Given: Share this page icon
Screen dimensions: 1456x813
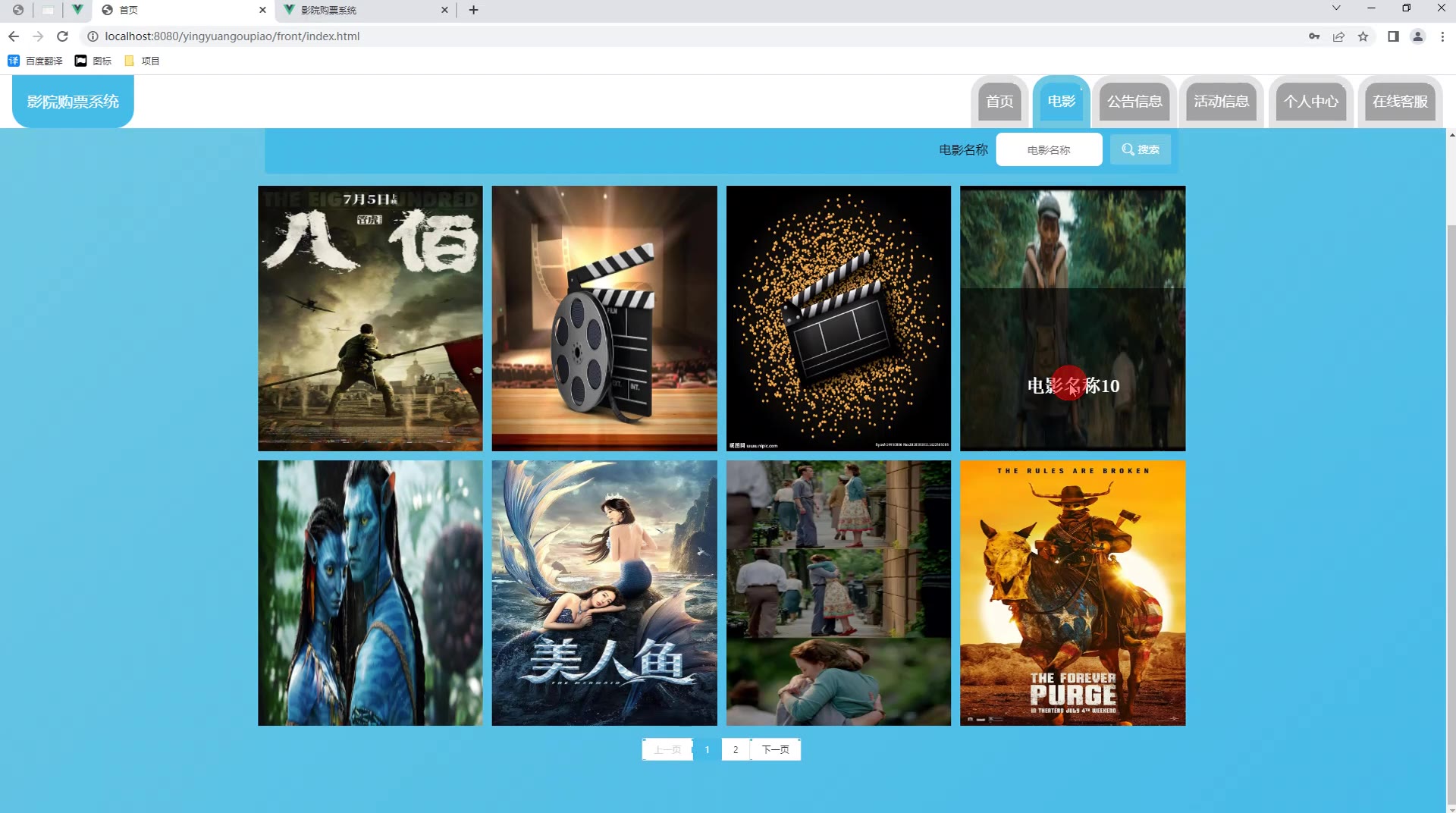Looking at the screenshot, I should 1338,36.
